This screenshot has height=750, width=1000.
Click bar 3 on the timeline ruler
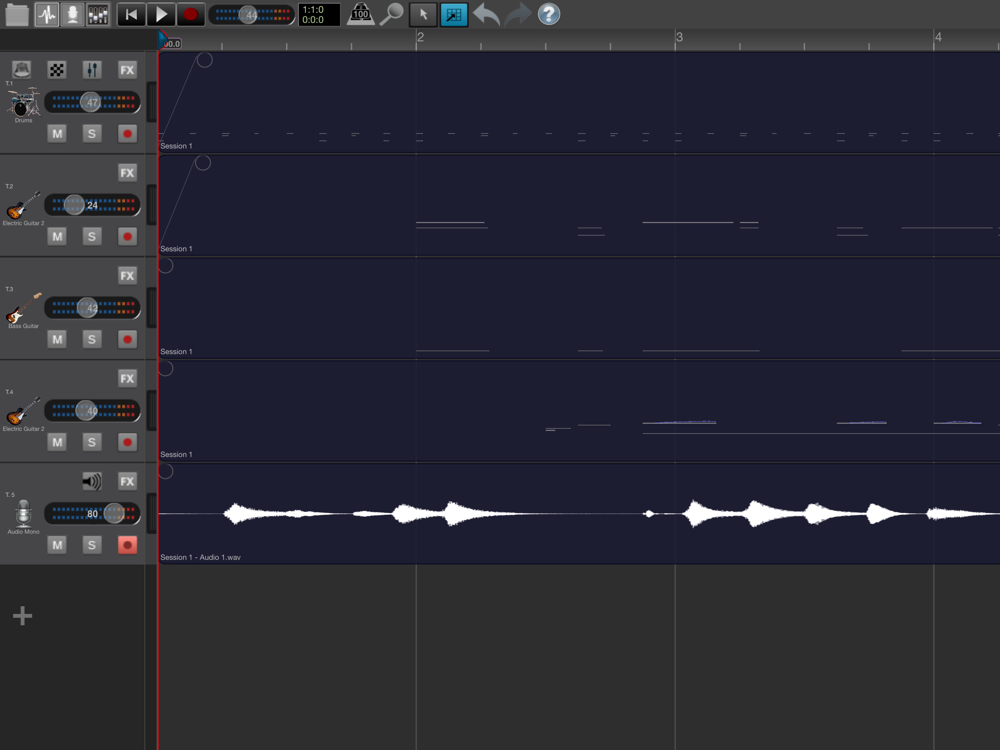click(x=679, y=37)
